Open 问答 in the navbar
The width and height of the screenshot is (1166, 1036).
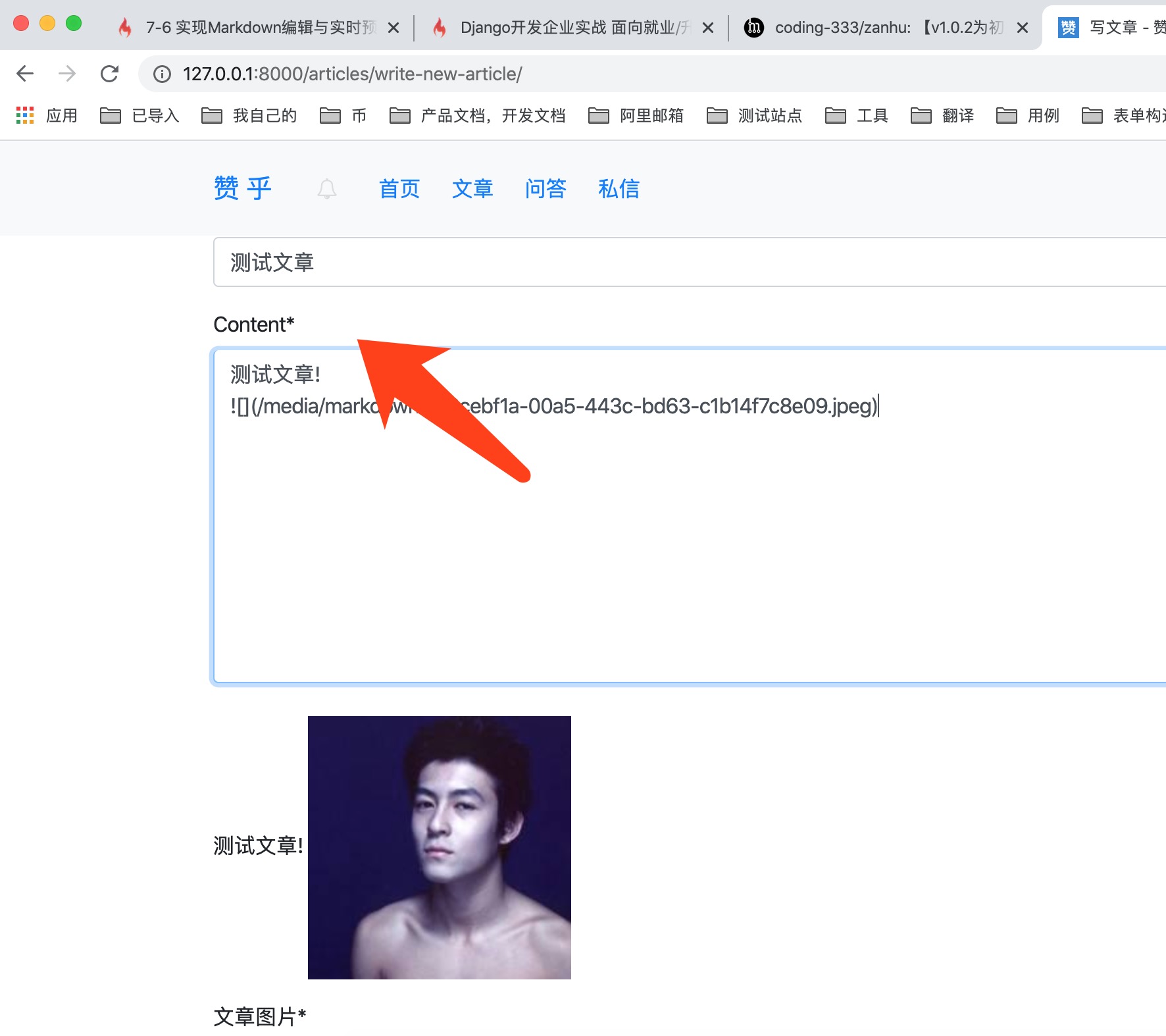tap(545, 189)
